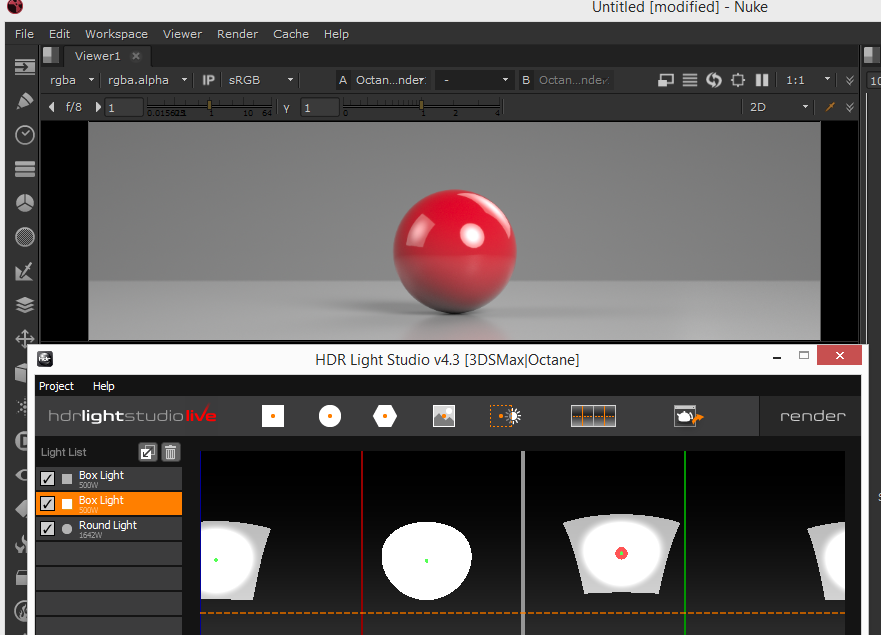Click the render button in HDR Light Studio
The width and height of the screenshot is (881, 635).
(x=812, y=416)
